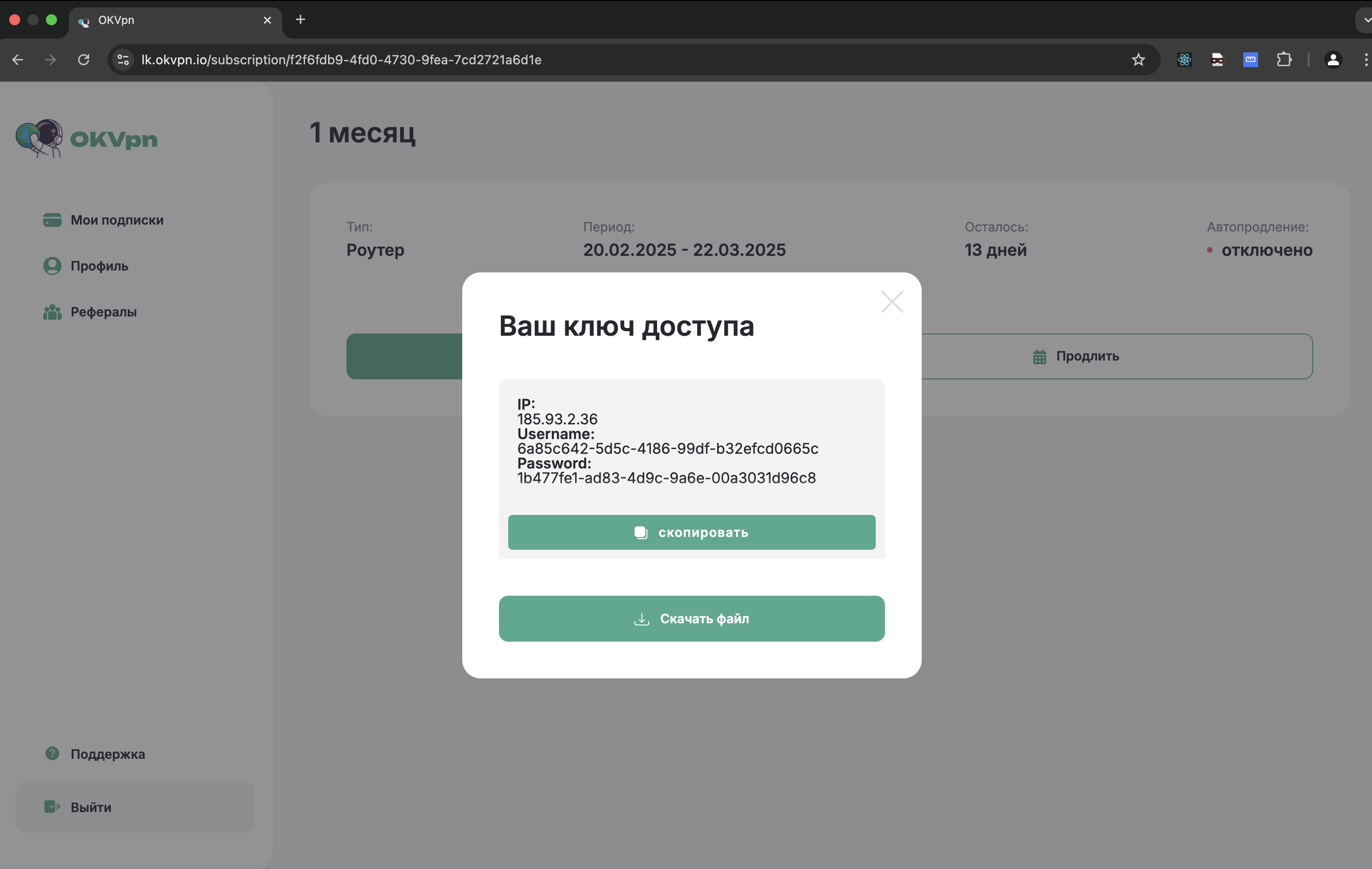
Task: Open browser extensions puzzle icon
Action: [1284, 59]
